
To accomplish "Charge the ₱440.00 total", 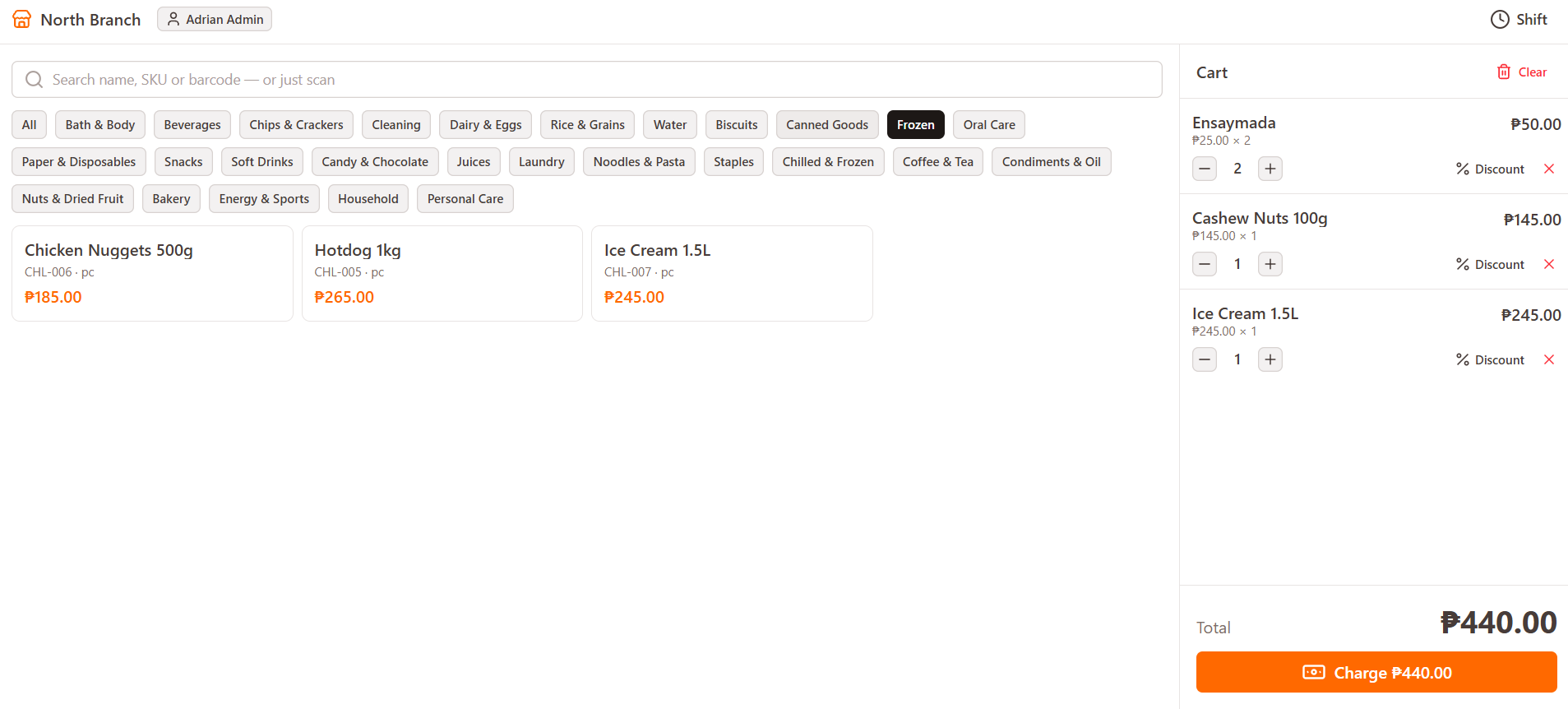I will 1376,672.
